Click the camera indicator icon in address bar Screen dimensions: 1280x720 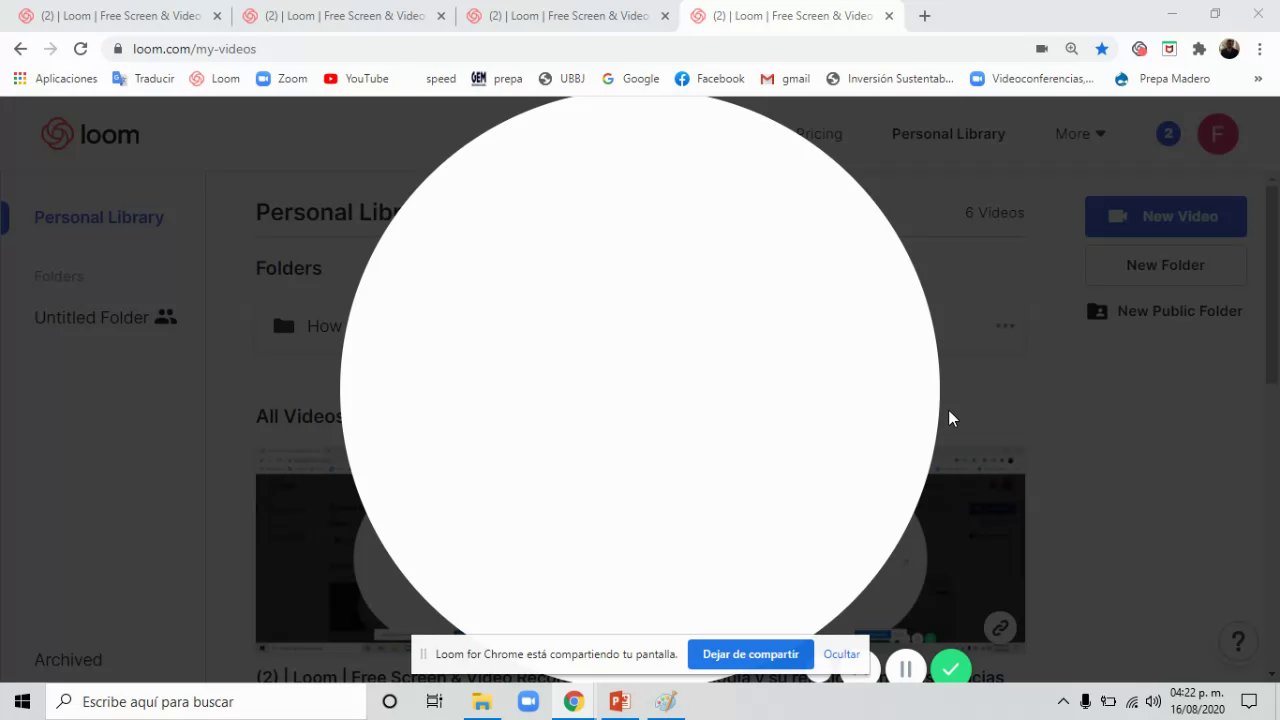coord(1041,49)
